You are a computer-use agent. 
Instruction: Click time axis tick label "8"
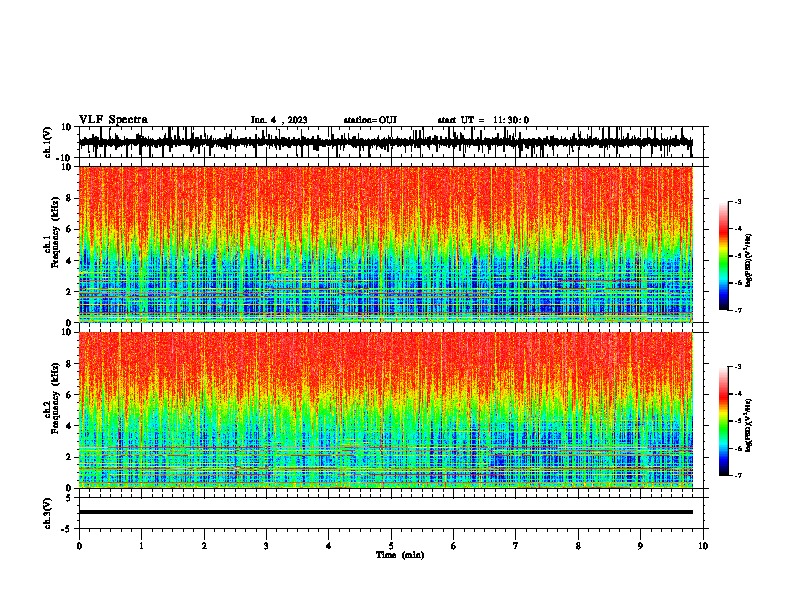578,546
